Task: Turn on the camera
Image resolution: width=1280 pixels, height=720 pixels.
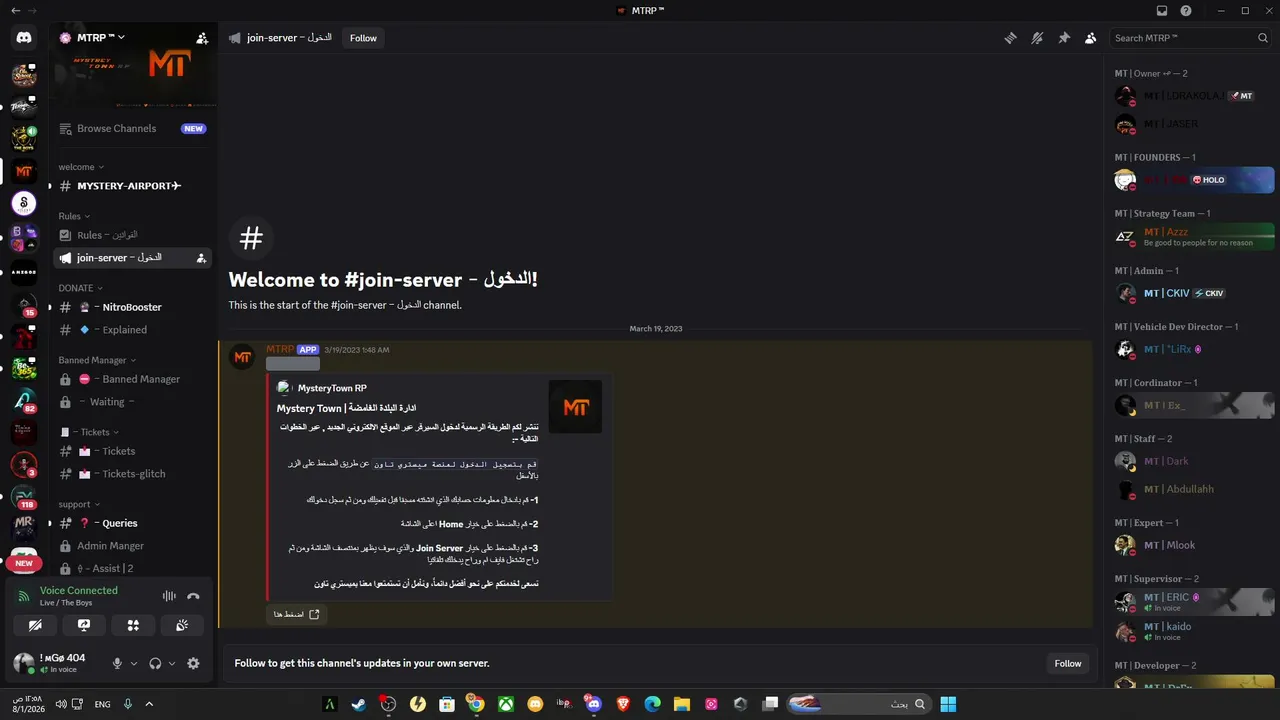Action: [x=35, y=625]
